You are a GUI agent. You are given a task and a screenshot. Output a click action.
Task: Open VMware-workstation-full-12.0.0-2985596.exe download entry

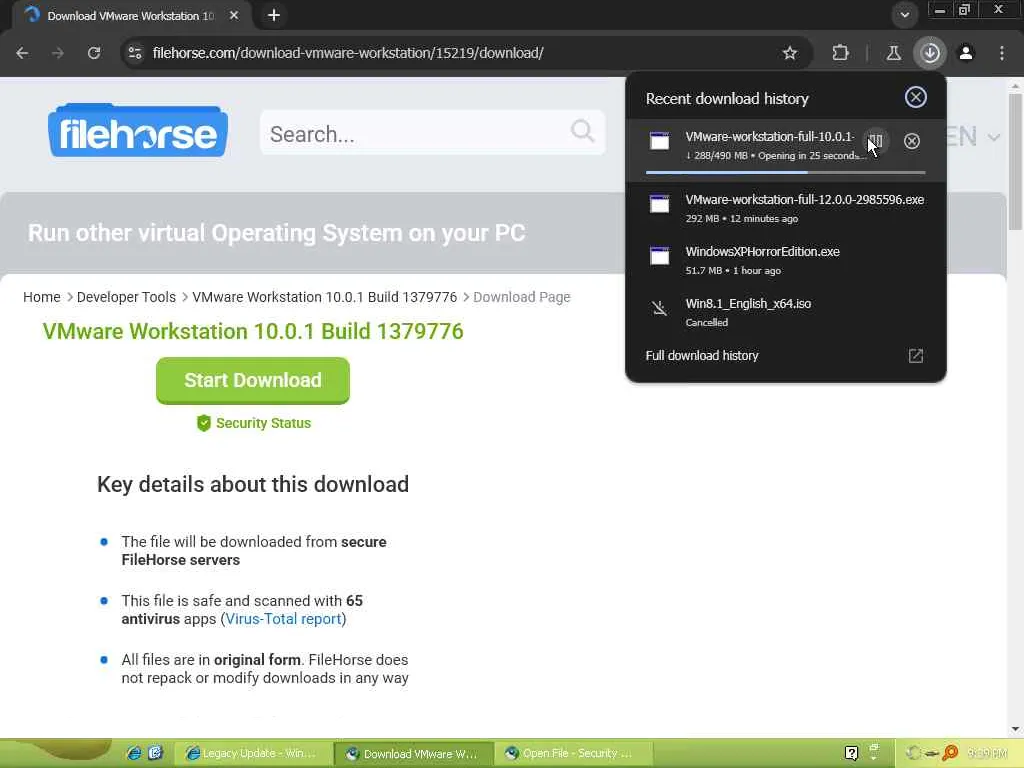pos(786,208)
